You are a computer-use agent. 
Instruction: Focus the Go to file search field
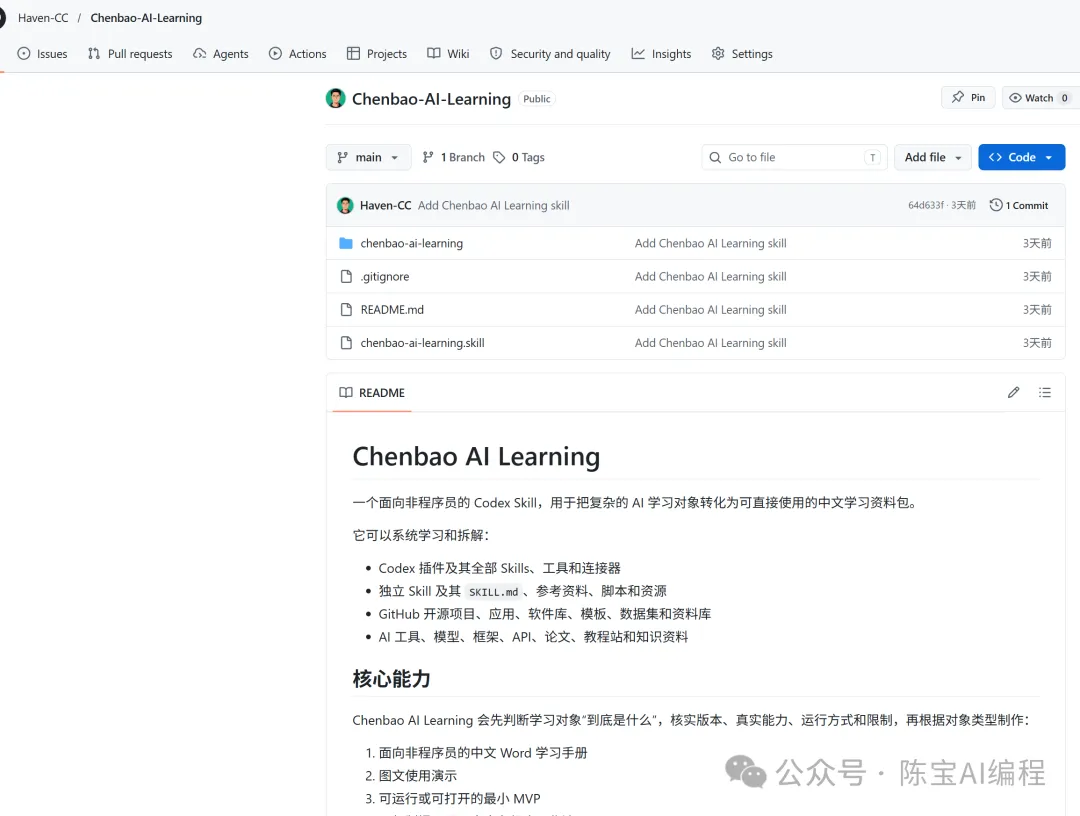[794, 157]
